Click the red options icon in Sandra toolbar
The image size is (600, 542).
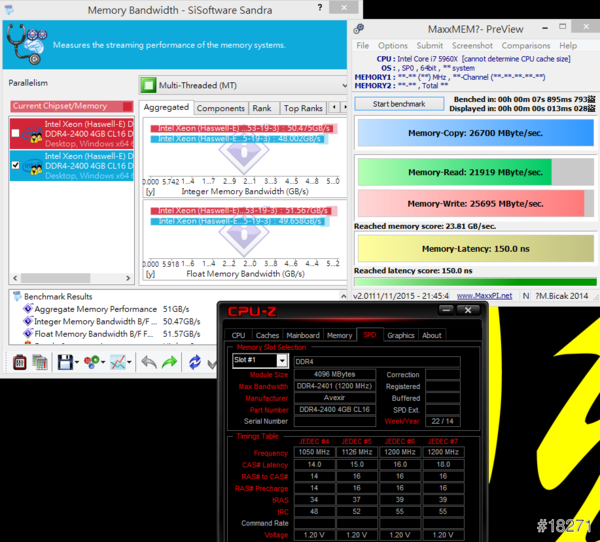tap(20, 362)
